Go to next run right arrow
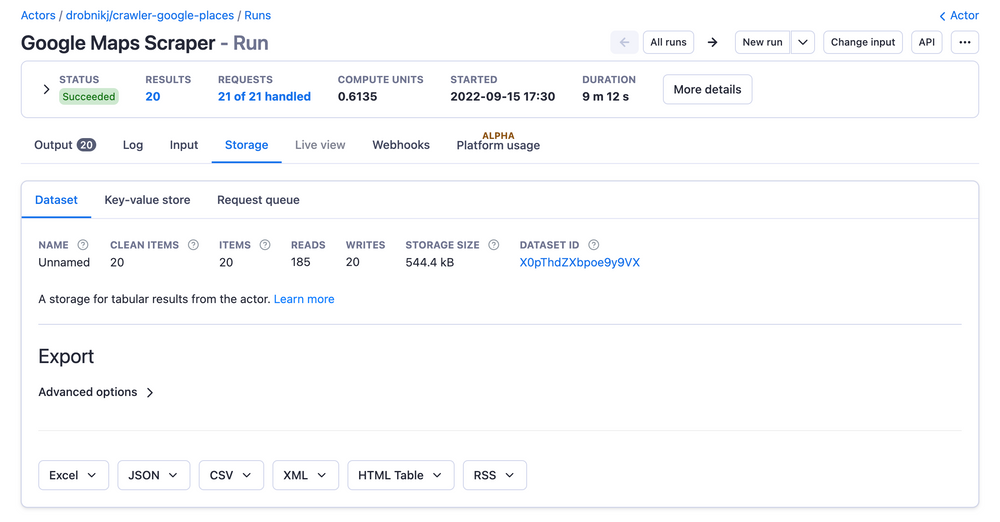1000x522 pixels. pyautogui.click(x=712, y=42)
